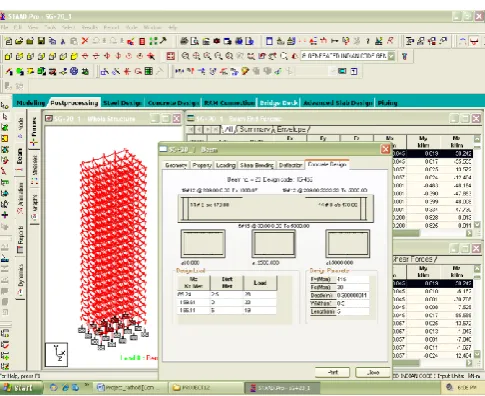Open the greyed combo box in third toolbar
This screenshot has height=396, width=485.
(316, 71)
